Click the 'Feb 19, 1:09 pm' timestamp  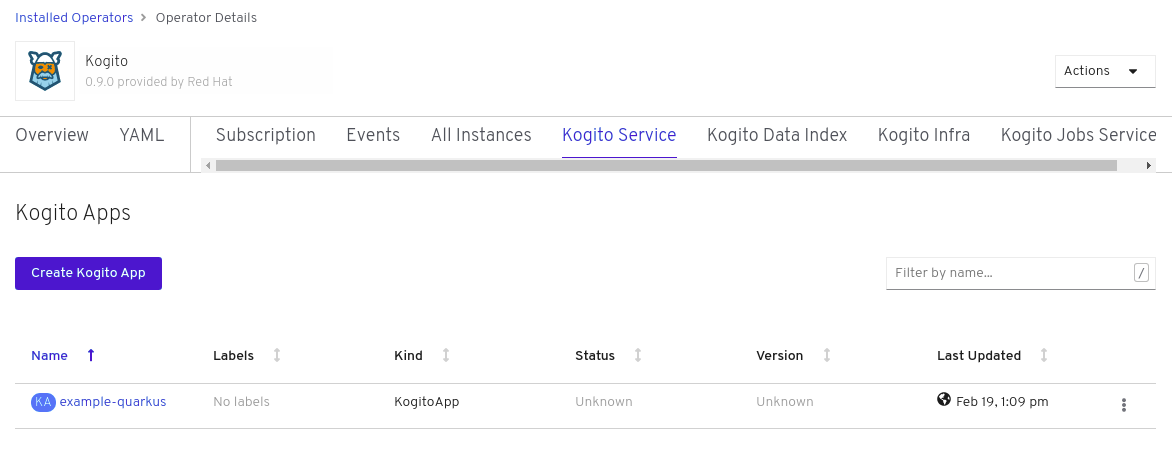tap(1002, 402)
